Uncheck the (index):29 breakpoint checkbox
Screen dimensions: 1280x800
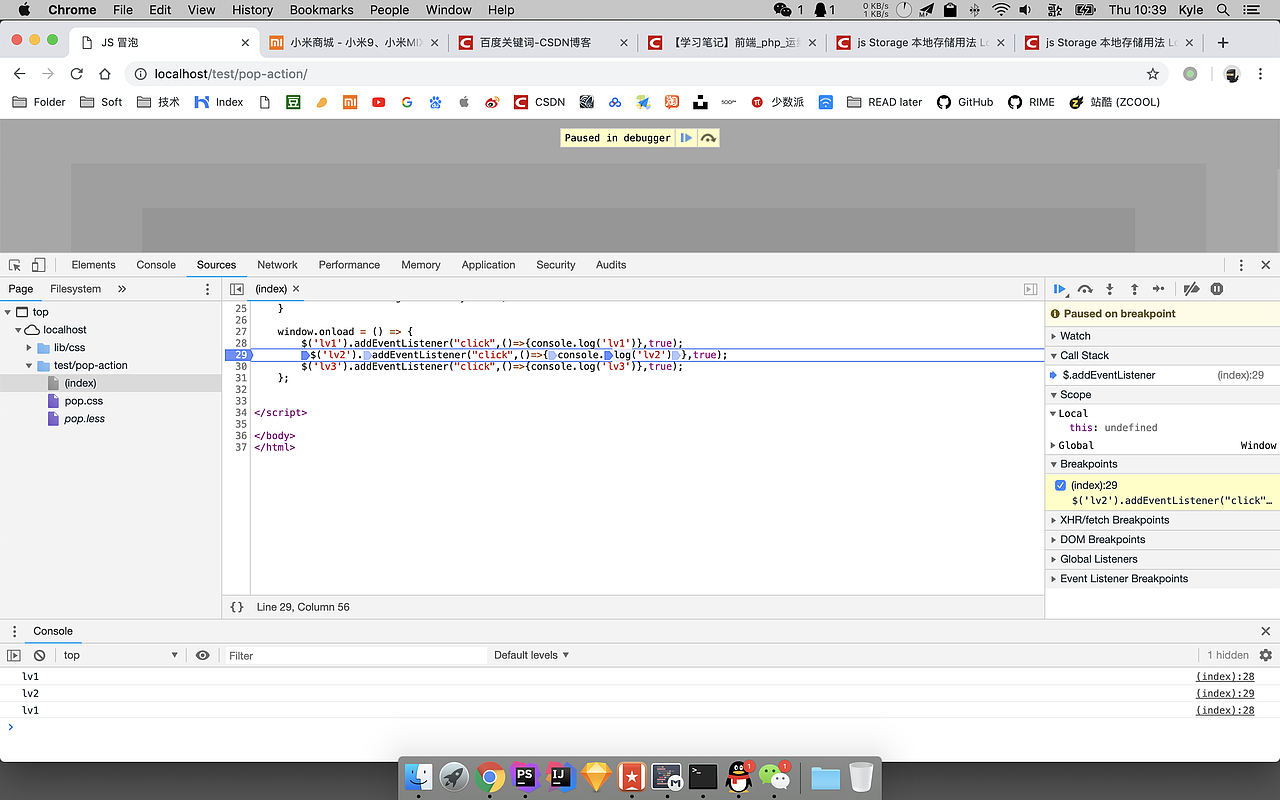click(1060, 485)
